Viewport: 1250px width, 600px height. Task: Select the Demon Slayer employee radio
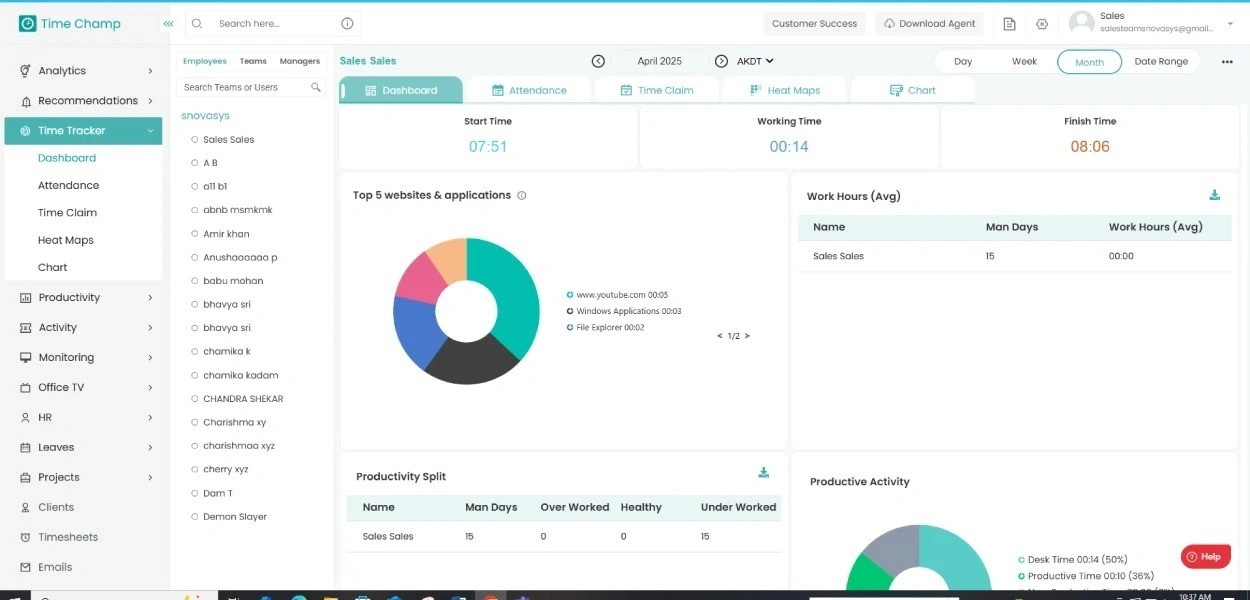(195, 517)
